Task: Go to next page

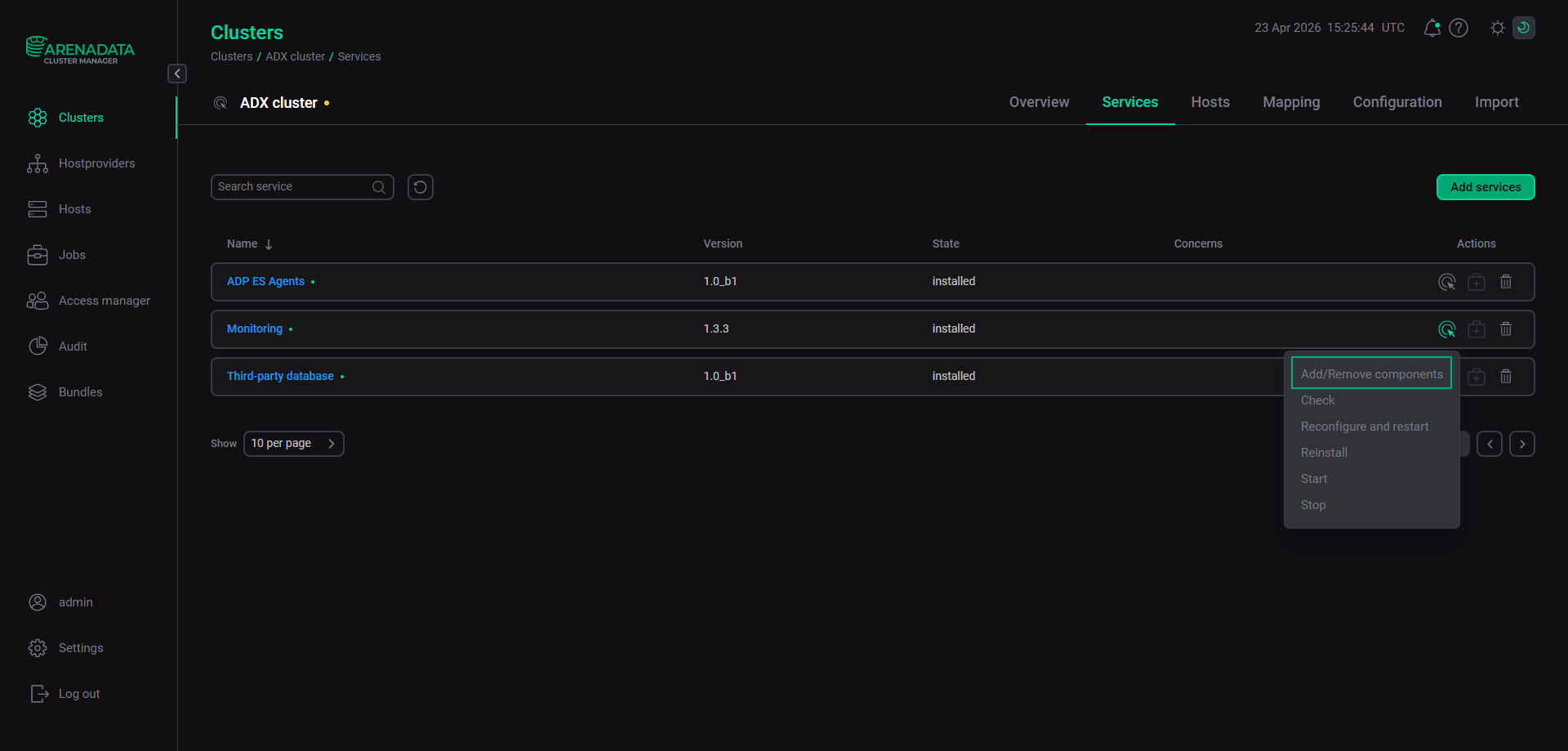Action: click(x=1522, y=444)
